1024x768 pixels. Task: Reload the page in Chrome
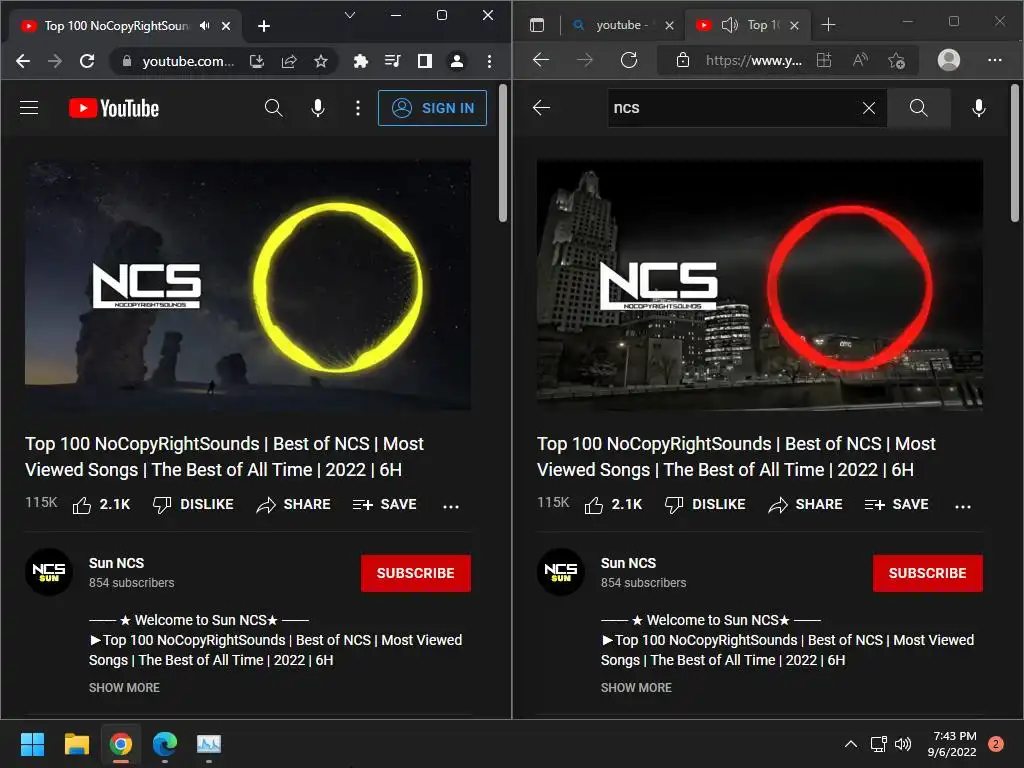tap(87, 61)
